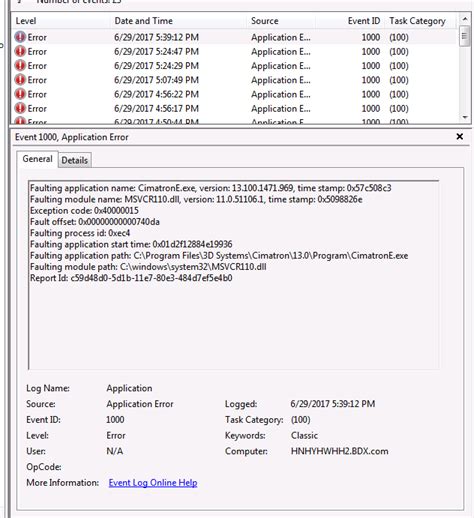Select the error event logged at 4:56:17 PM
The height and width of the screenshot is (518, 474).
(x=235, y=109)
